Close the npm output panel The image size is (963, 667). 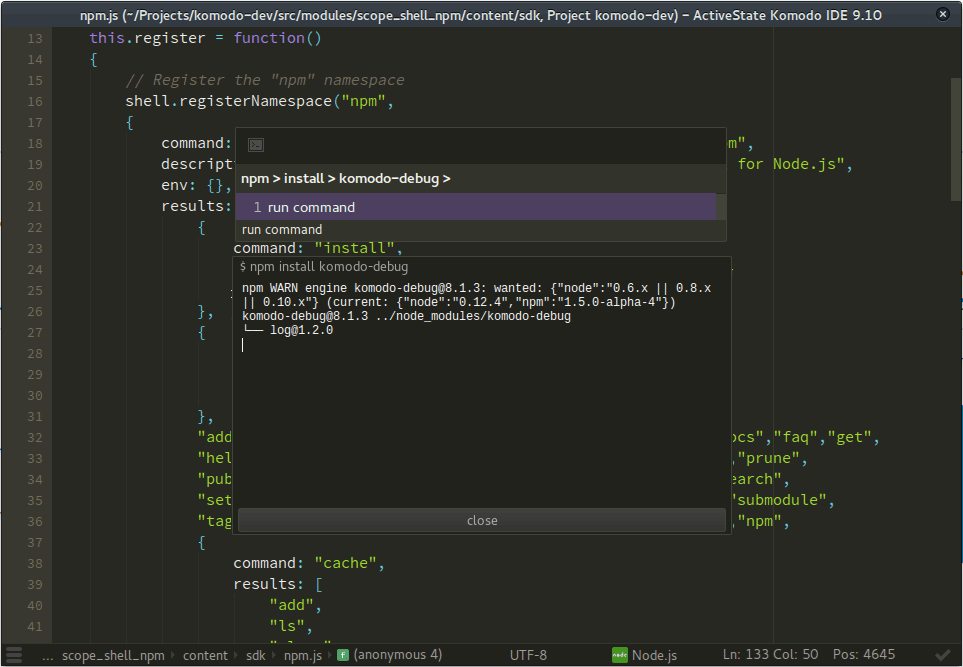click(x=482, y=520)
